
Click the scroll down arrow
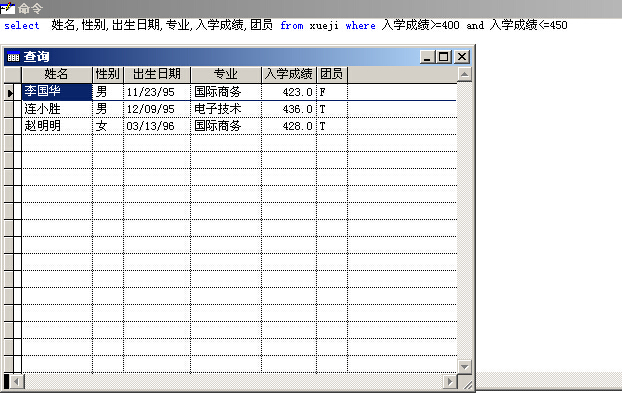tap(465, 366)
